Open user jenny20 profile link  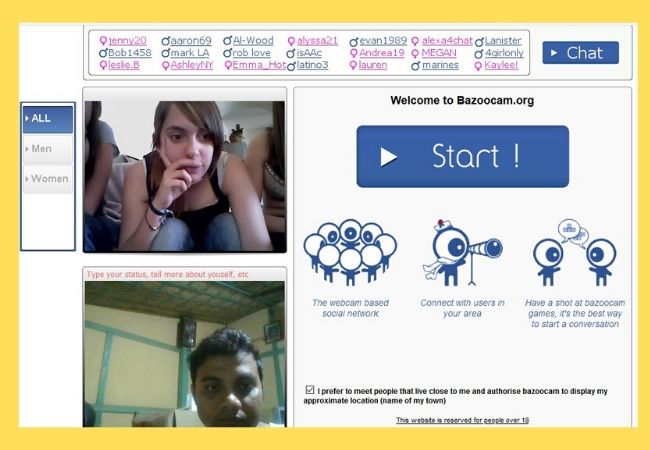[x=127, y=41]
